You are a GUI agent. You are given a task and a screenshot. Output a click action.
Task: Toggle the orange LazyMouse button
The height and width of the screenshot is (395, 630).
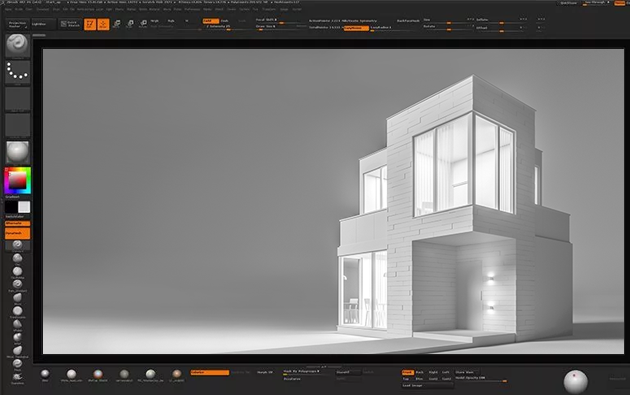[356, 28]
